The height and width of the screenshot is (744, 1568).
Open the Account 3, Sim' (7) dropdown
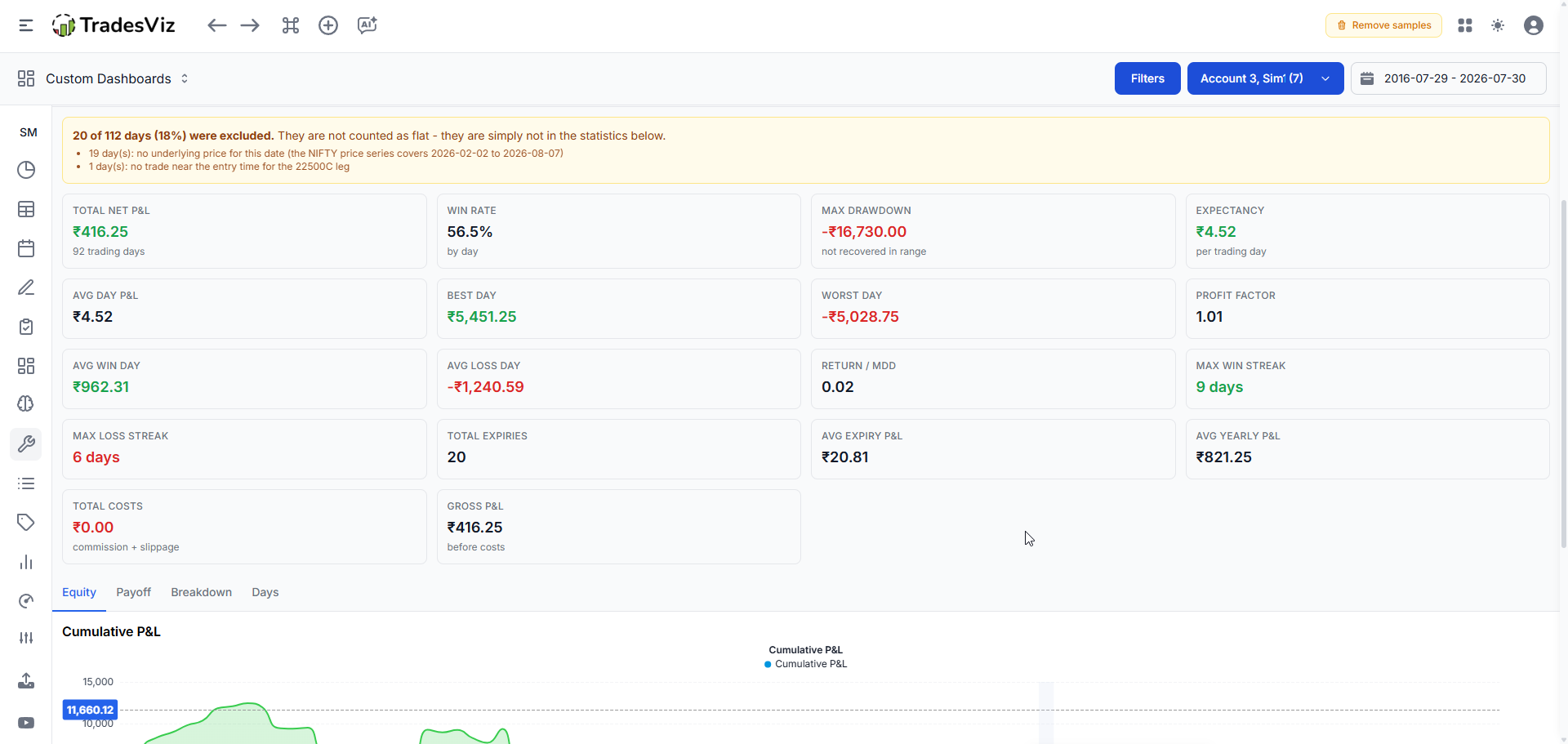1265,78
